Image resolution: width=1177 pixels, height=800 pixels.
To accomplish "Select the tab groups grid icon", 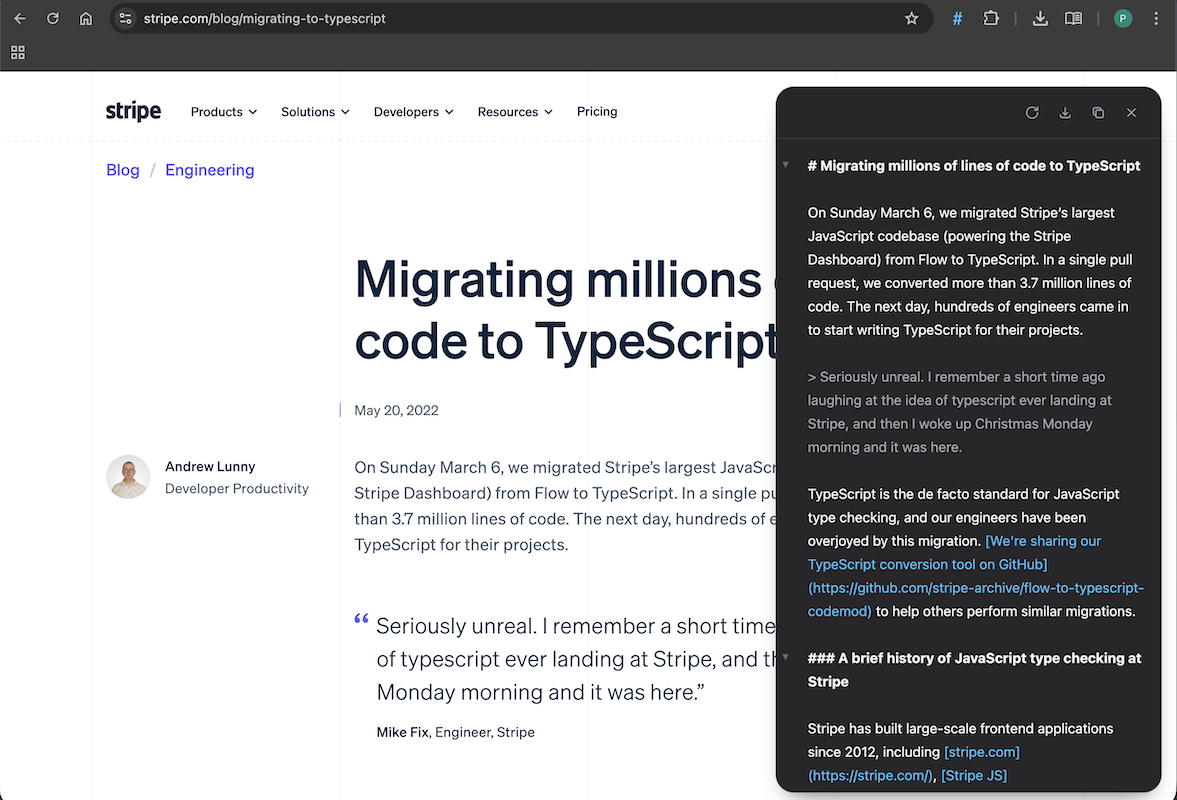I will pos(17,52).
